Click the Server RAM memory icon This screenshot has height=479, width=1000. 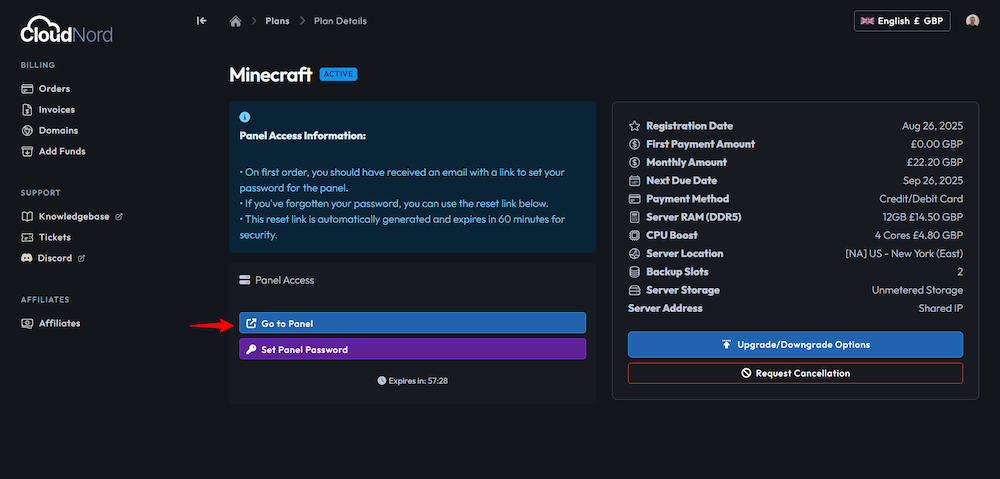tap(634, 217)
